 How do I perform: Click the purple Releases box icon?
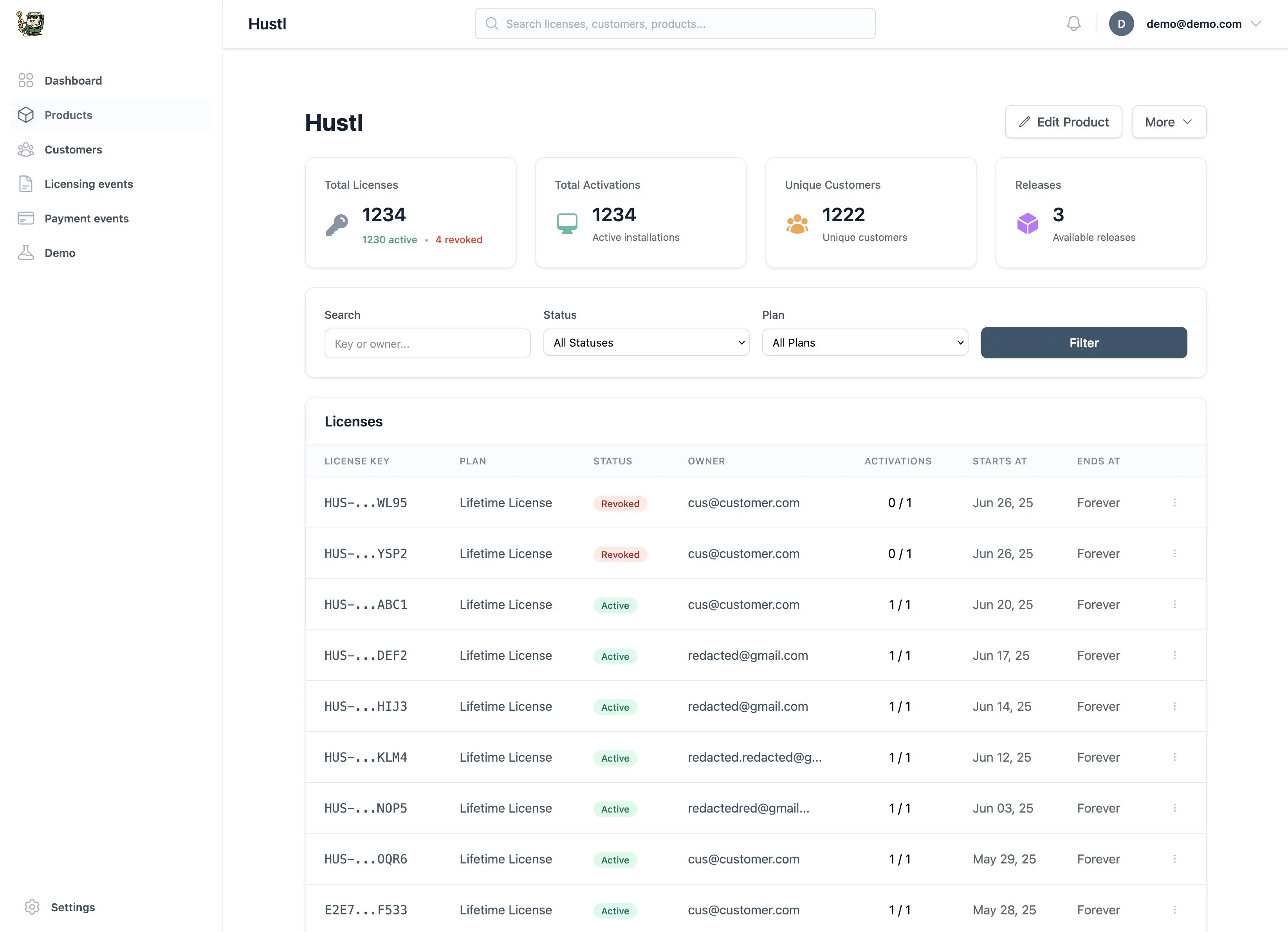tap(1028, 223)
